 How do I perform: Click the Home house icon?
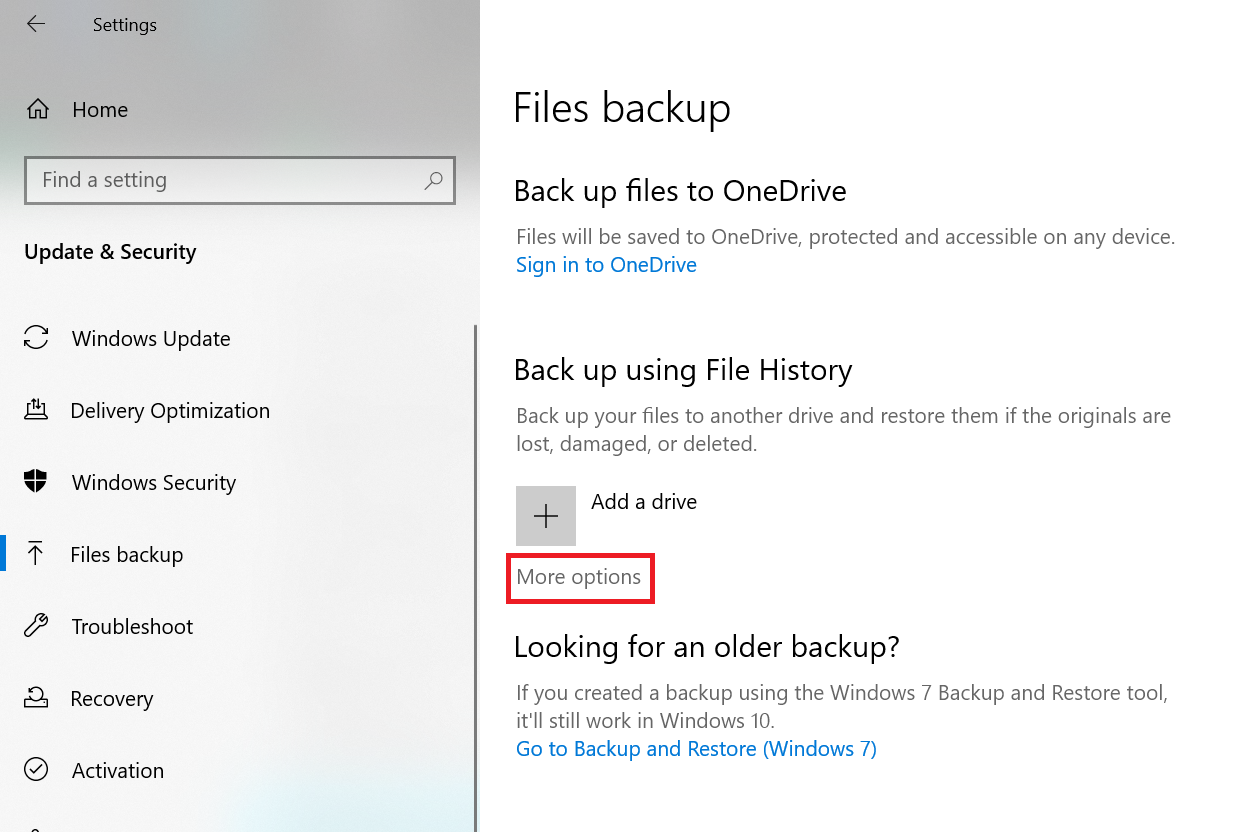tap(37, 109)
